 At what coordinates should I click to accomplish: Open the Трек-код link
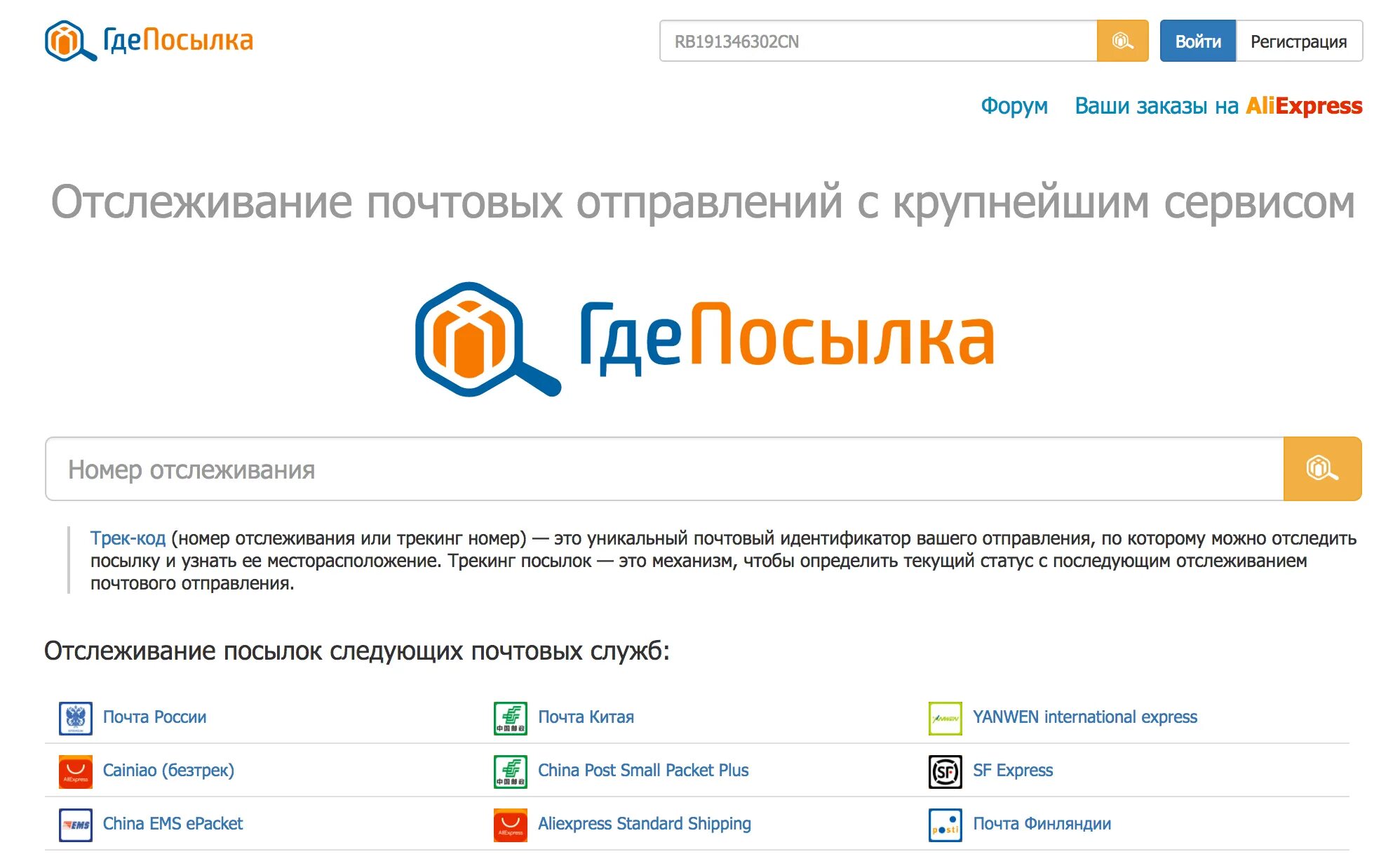[x=128, y=538]
